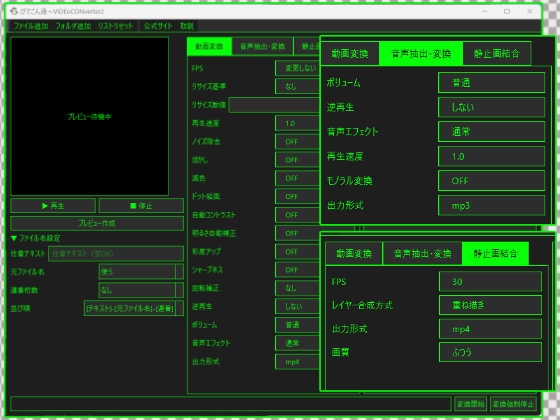560x420 pixels.
Task: Click リストリセット in the menu bar
Action: [115, 26]
